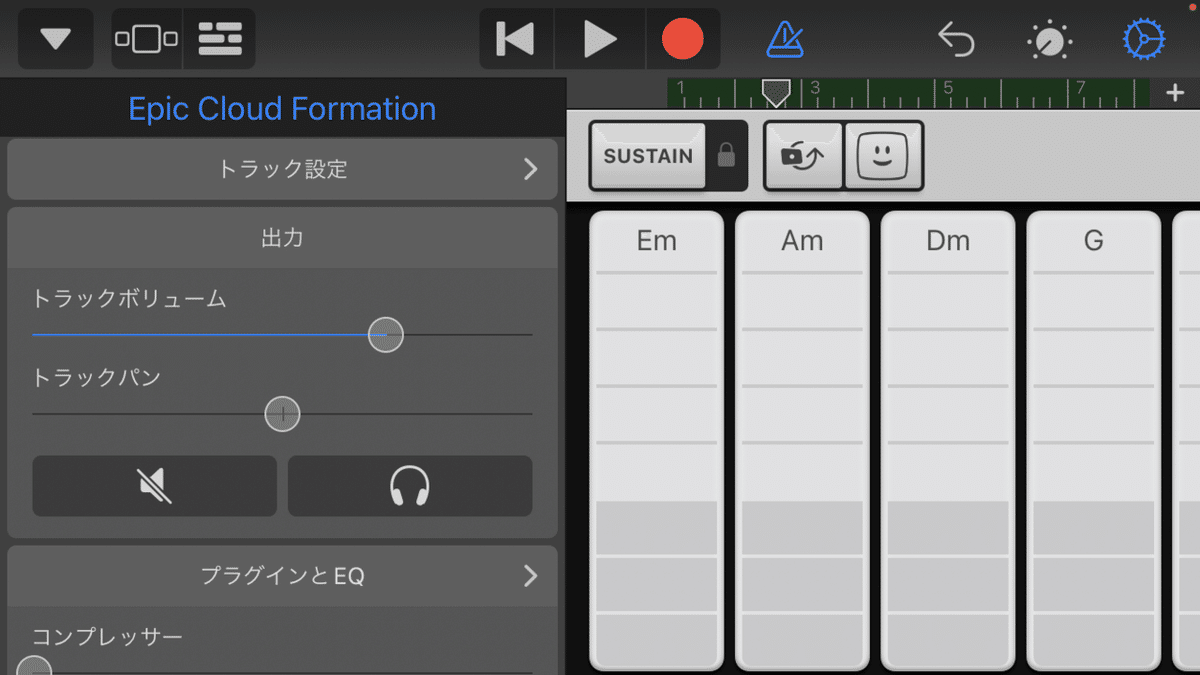Toggle the sustain lock padlock icon

click(727, 156)
